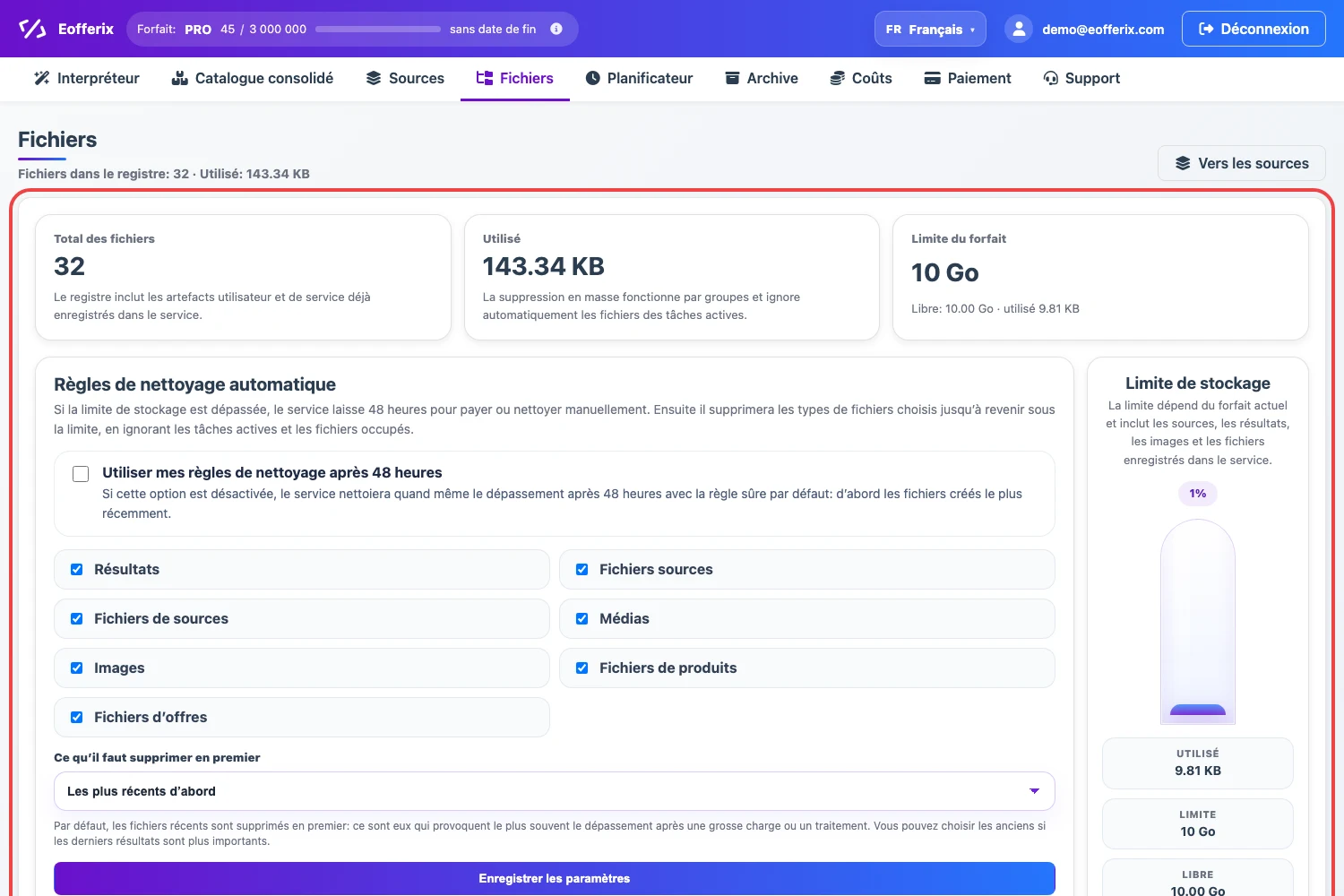Click the Catalogue consolidé boxes icon

[x=179, y=78]
